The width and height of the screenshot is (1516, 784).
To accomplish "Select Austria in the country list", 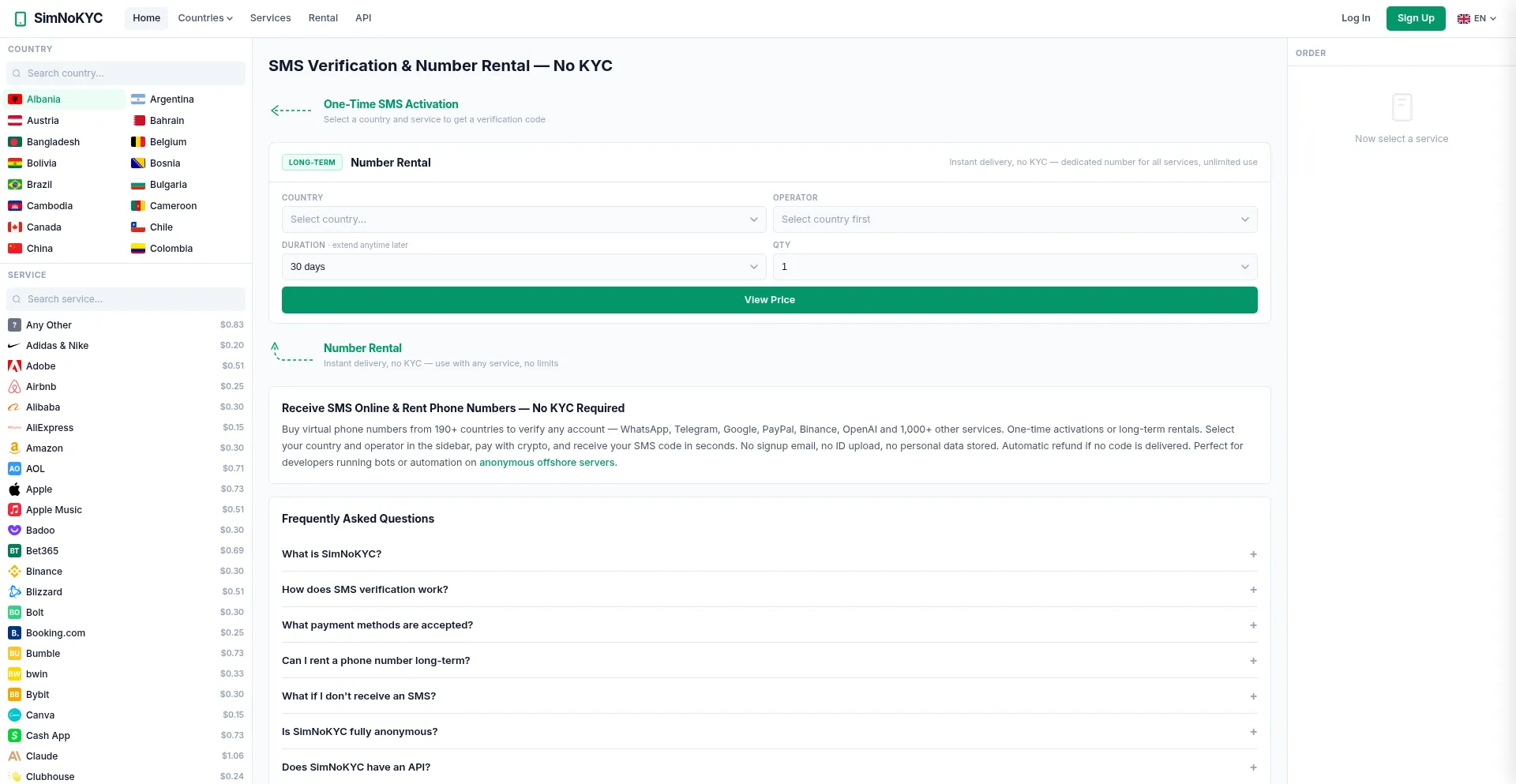I will click(65, 121).
